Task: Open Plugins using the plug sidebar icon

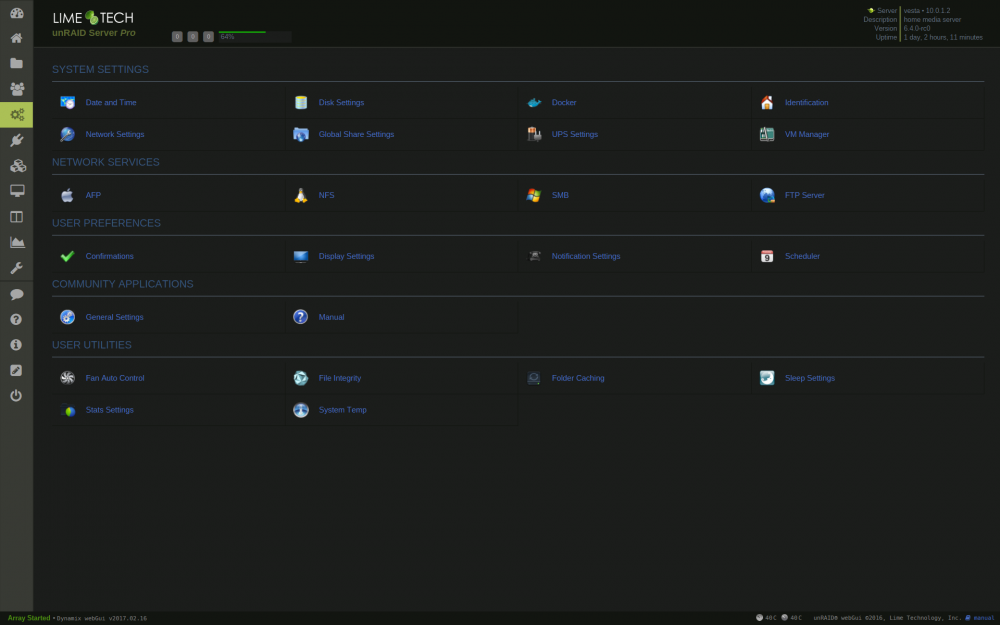Action: 17,140
